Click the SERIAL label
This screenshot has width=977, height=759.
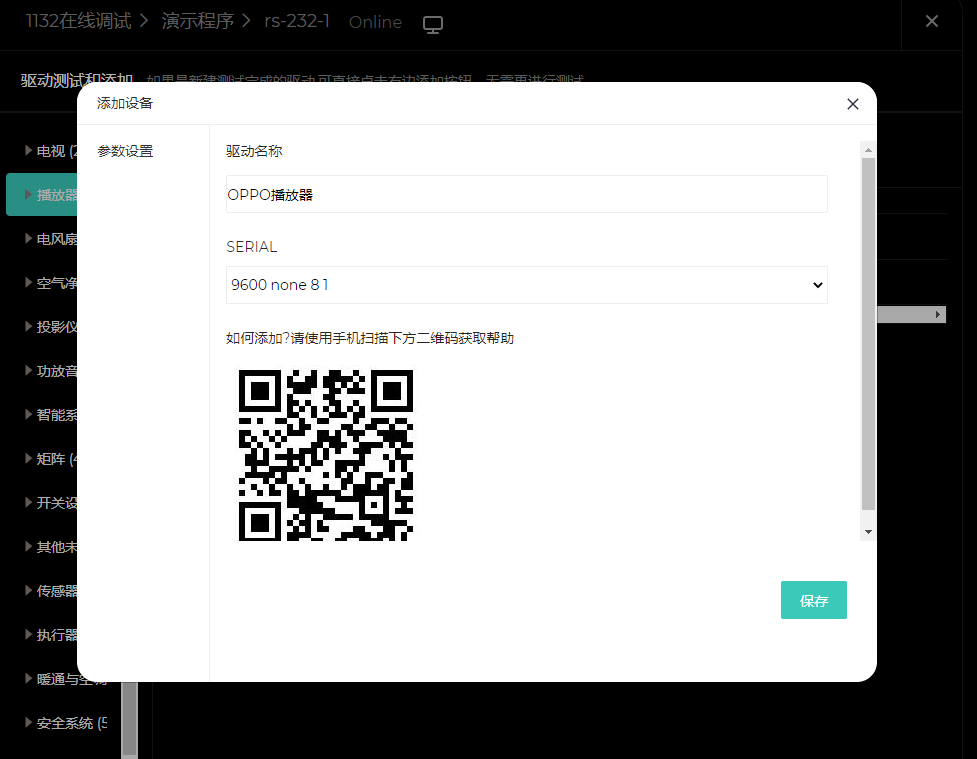pyautogui.click(x=252, y=247)
